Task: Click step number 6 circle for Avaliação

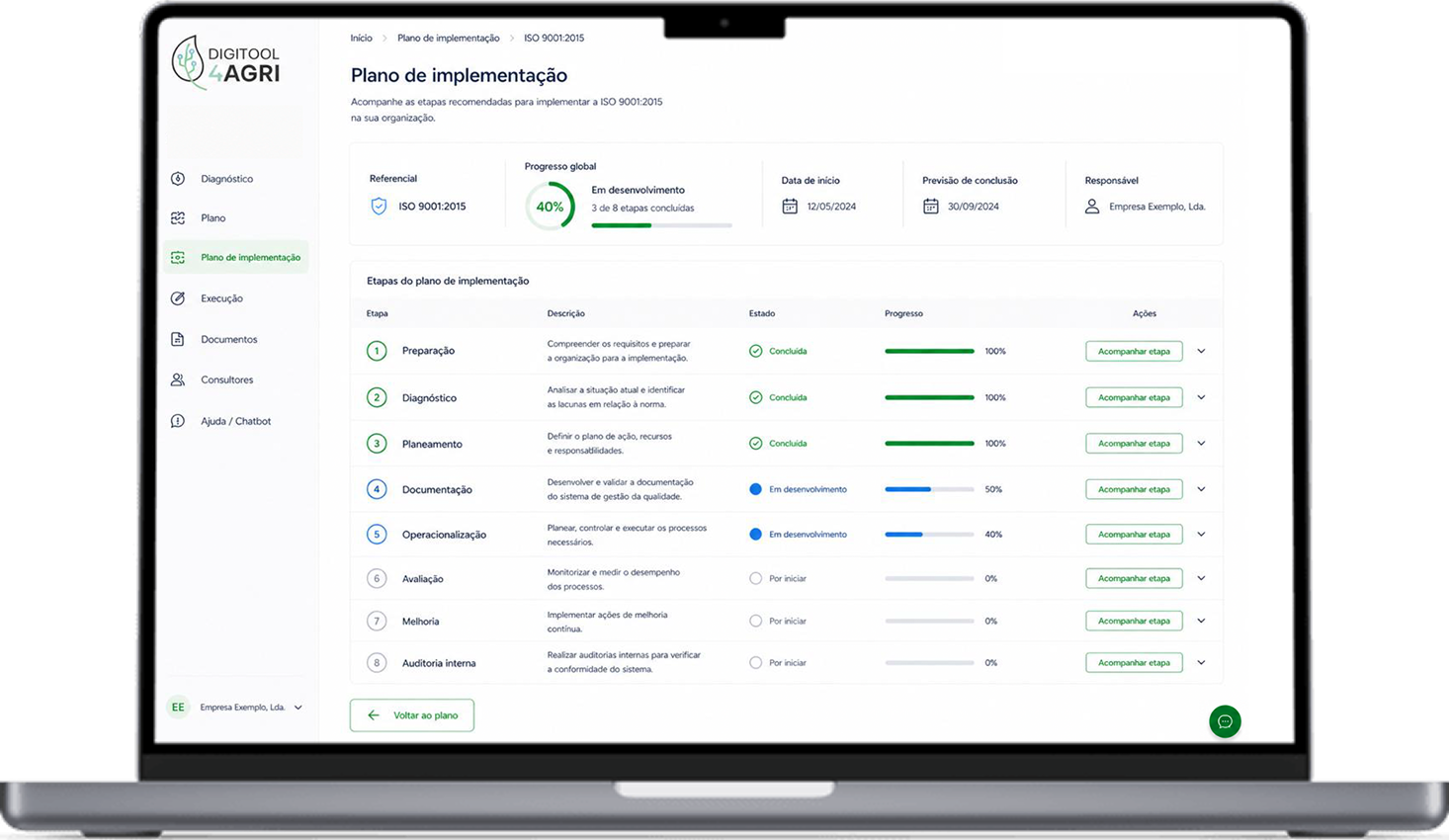Action: (x=377, y=578)
